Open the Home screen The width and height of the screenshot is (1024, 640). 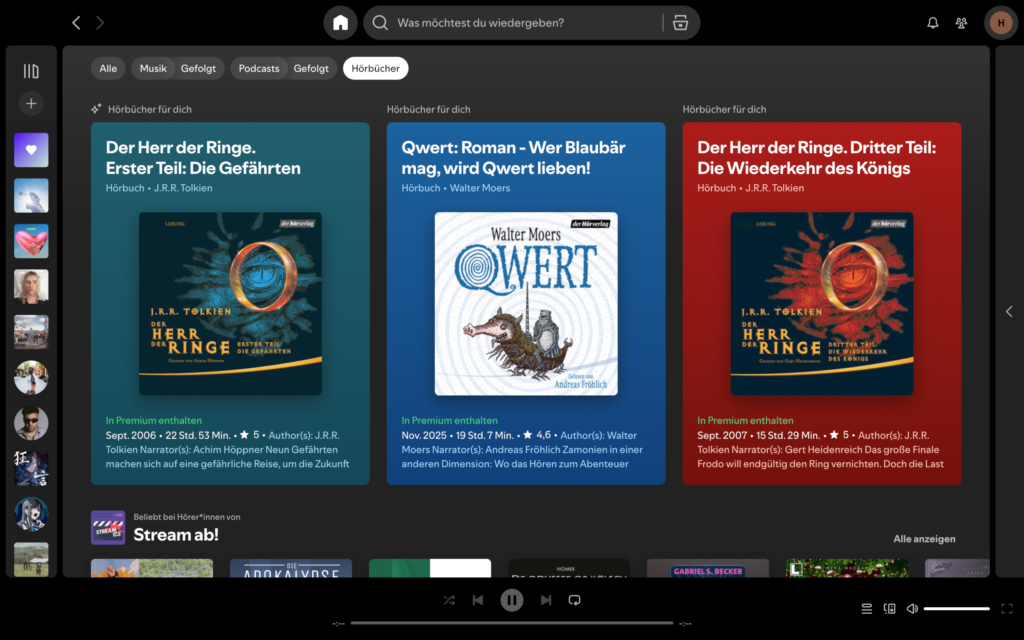click(x=340, y=22)
